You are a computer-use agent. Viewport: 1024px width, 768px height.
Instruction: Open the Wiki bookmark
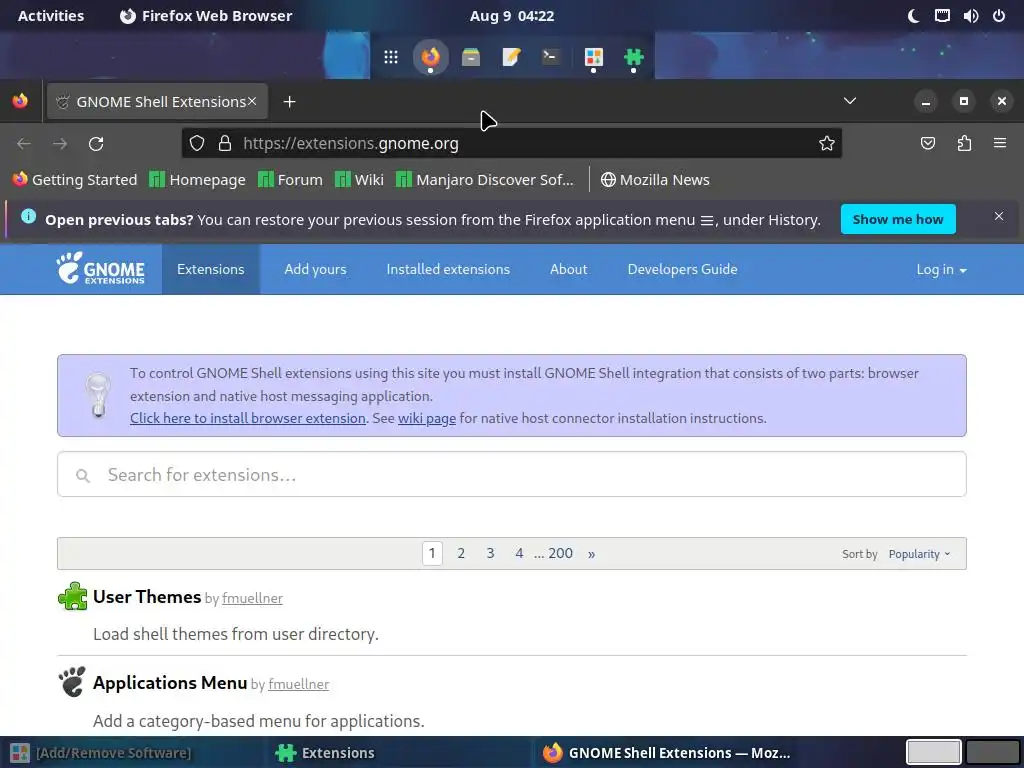[x=359, y=180]
